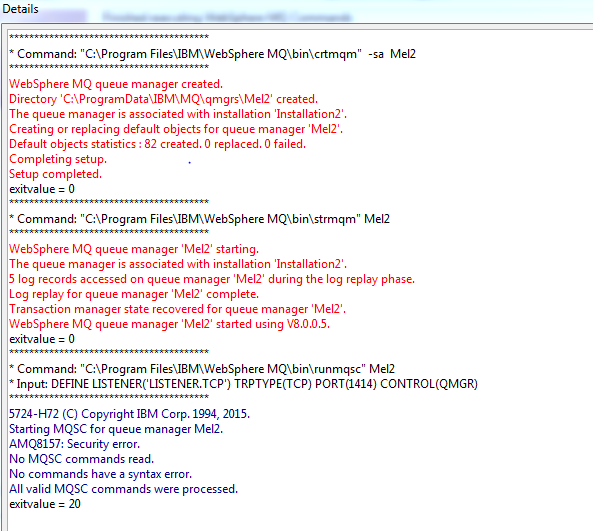Click the '5 log records accessed' line

tap(212, 279)
